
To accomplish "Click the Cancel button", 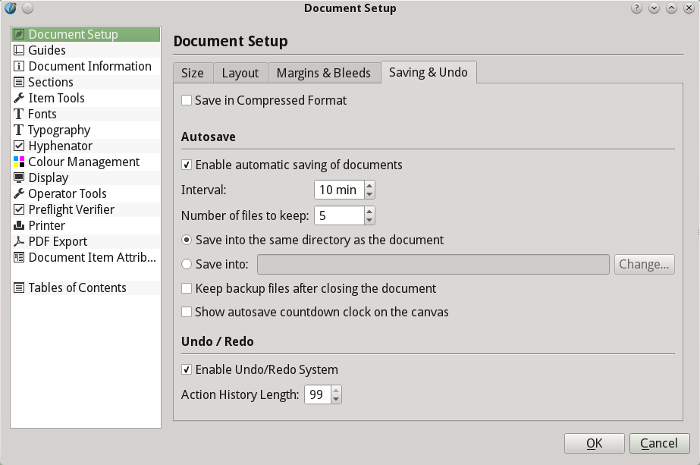I will (x=659, y=443).
